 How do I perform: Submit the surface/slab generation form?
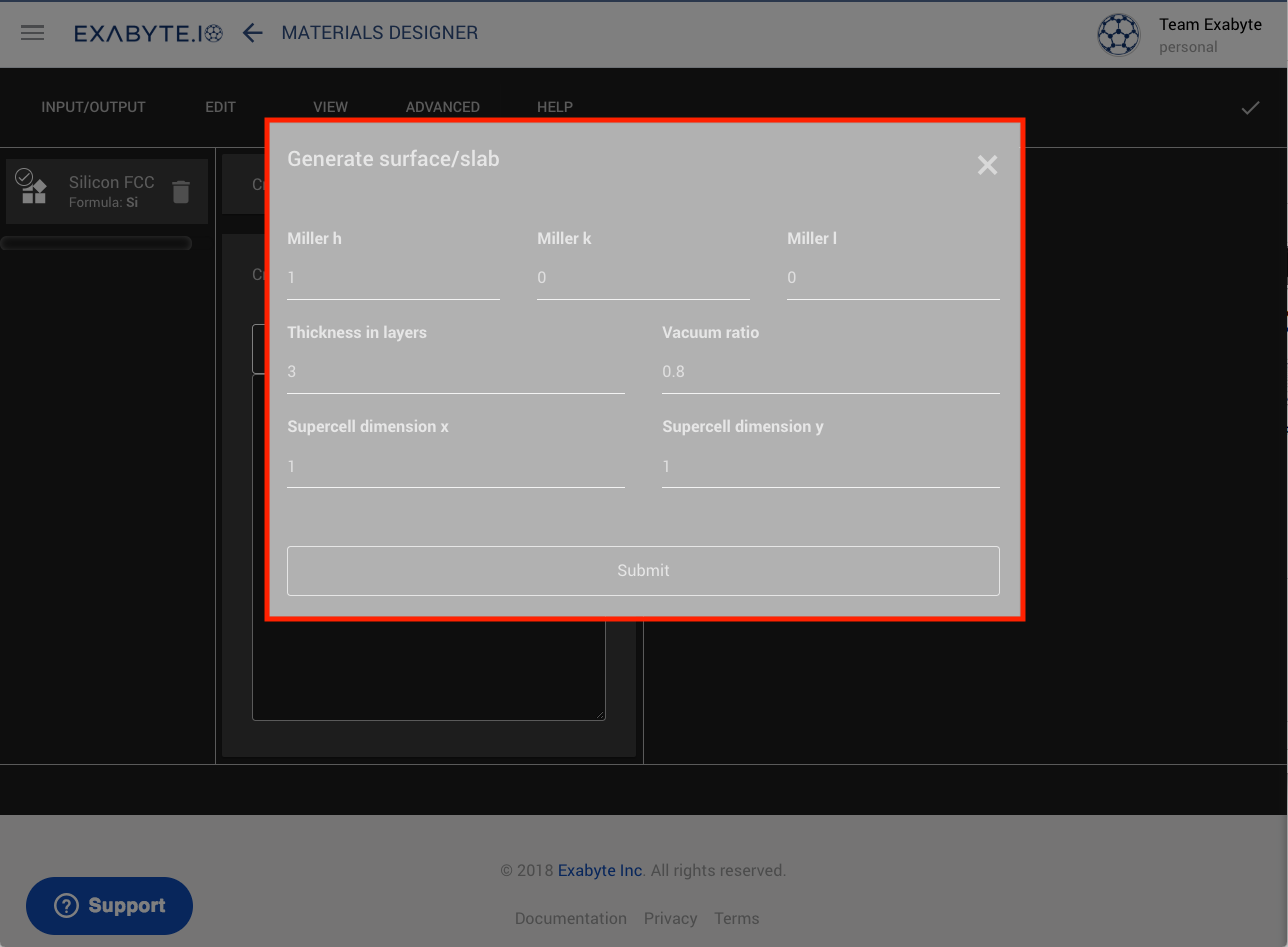click(643, 570)
